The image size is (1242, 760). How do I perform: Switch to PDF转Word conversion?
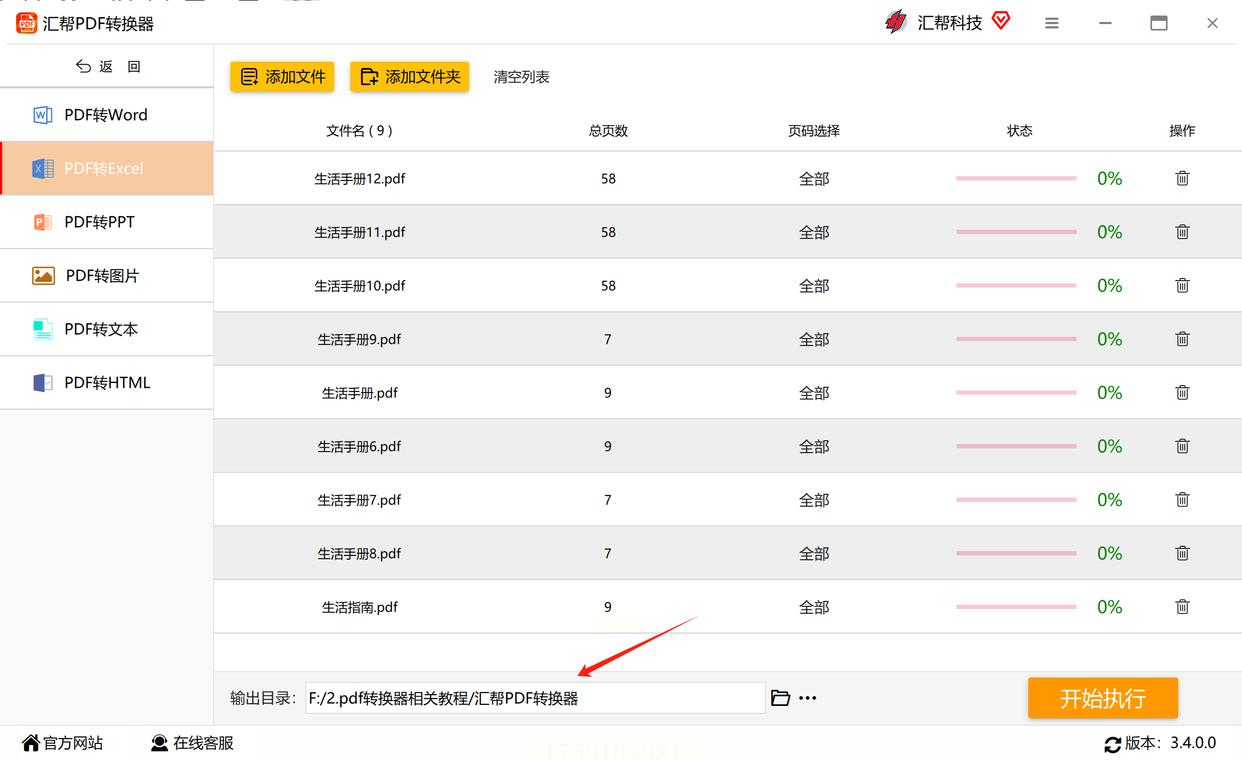pyautogui.click(x=107, y=115)
